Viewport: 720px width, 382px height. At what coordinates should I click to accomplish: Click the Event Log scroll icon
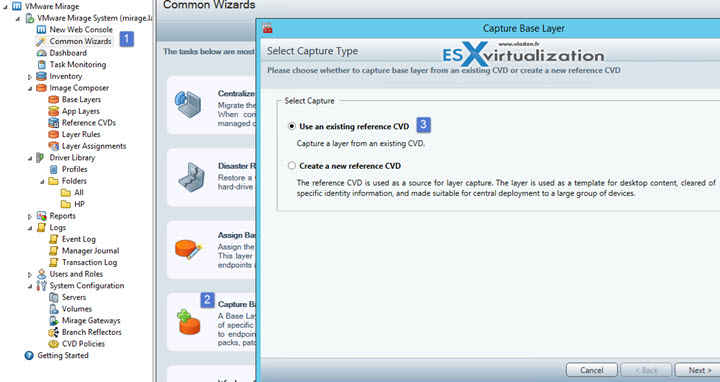54,239
